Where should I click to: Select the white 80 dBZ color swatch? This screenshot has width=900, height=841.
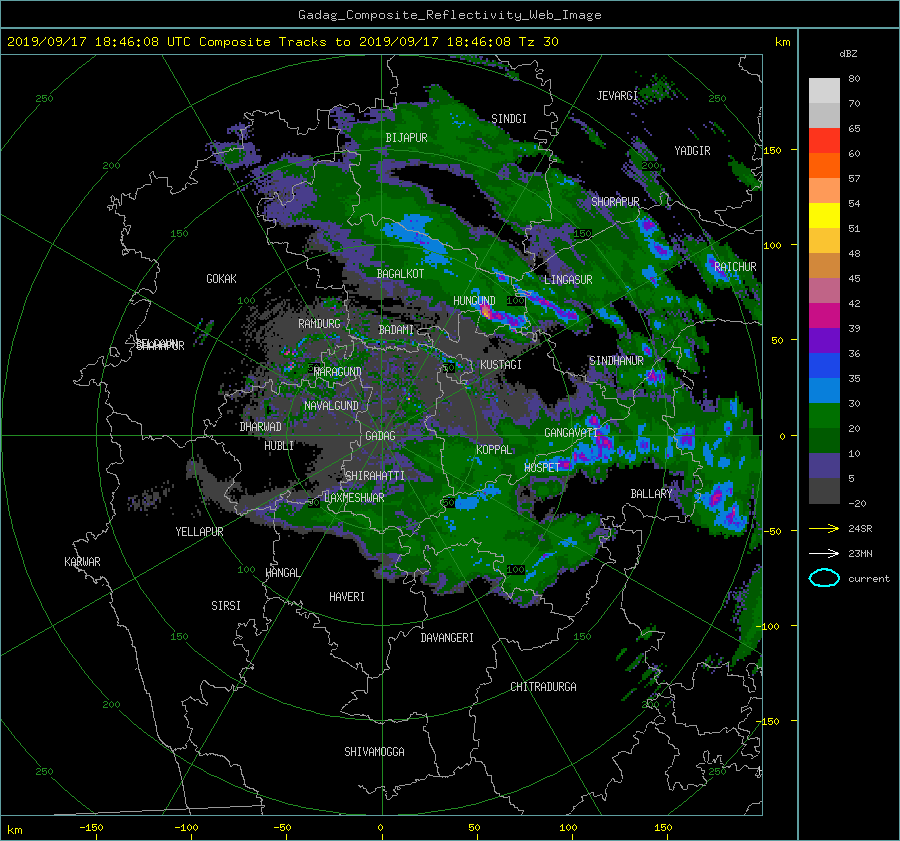[x=824, y=90]
